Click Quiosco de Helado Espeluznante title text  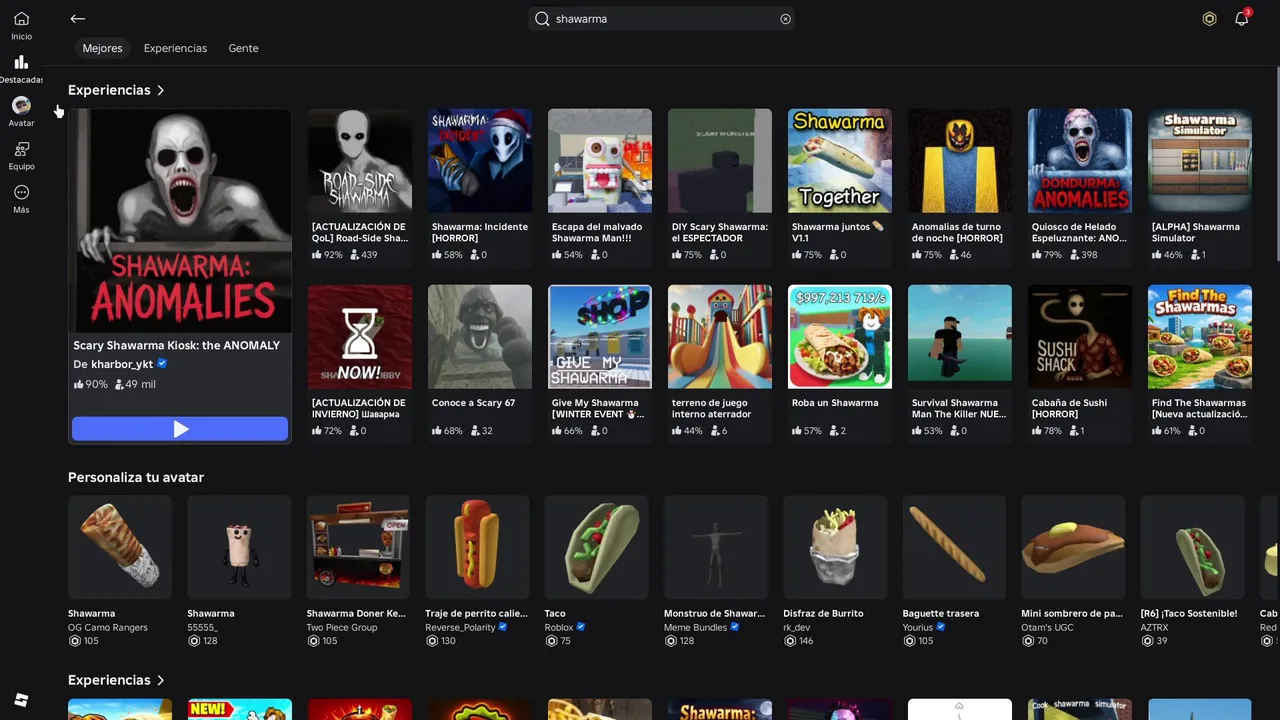tap(1078, 232)
